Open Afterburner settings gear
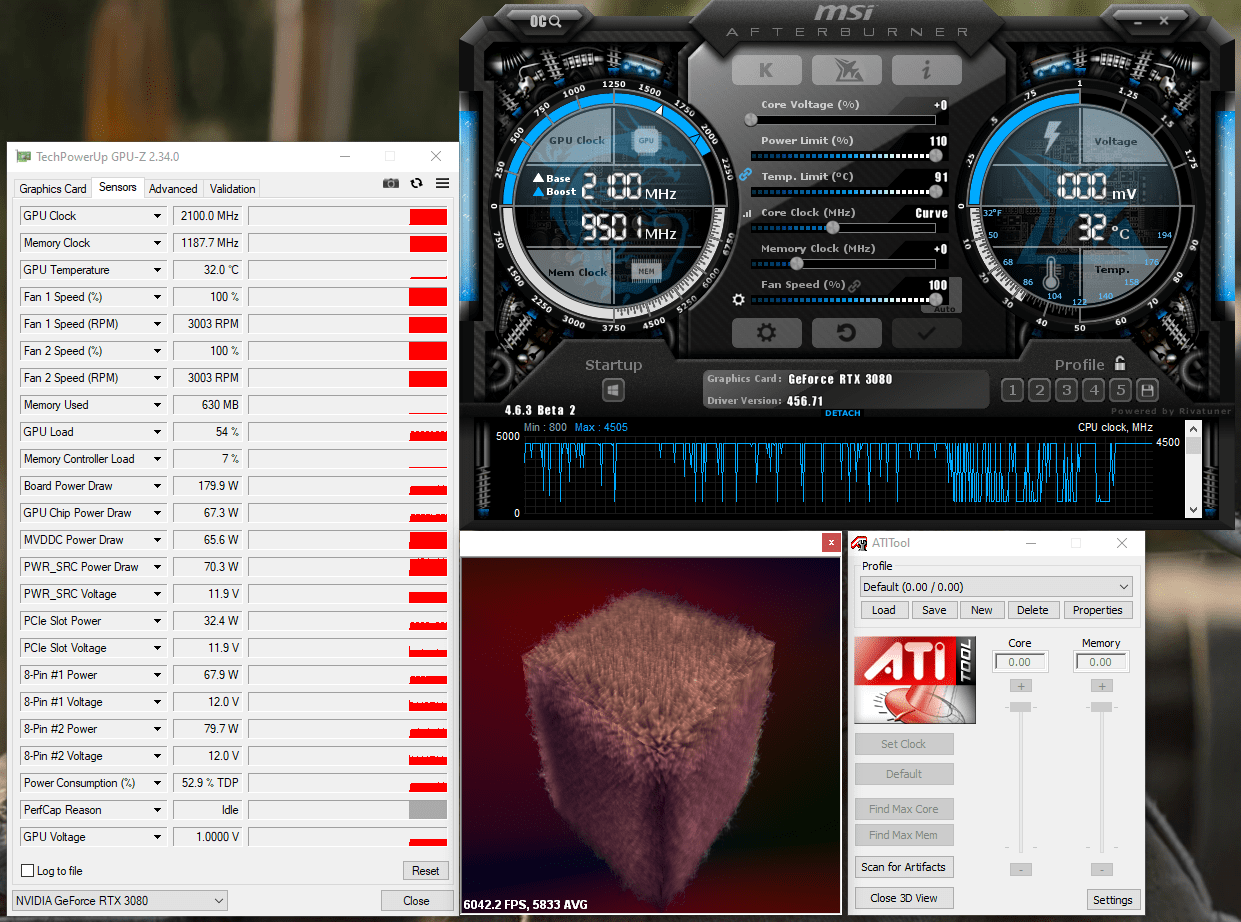This screenshot has height=922, width=1241. click(x=766, y=333)
